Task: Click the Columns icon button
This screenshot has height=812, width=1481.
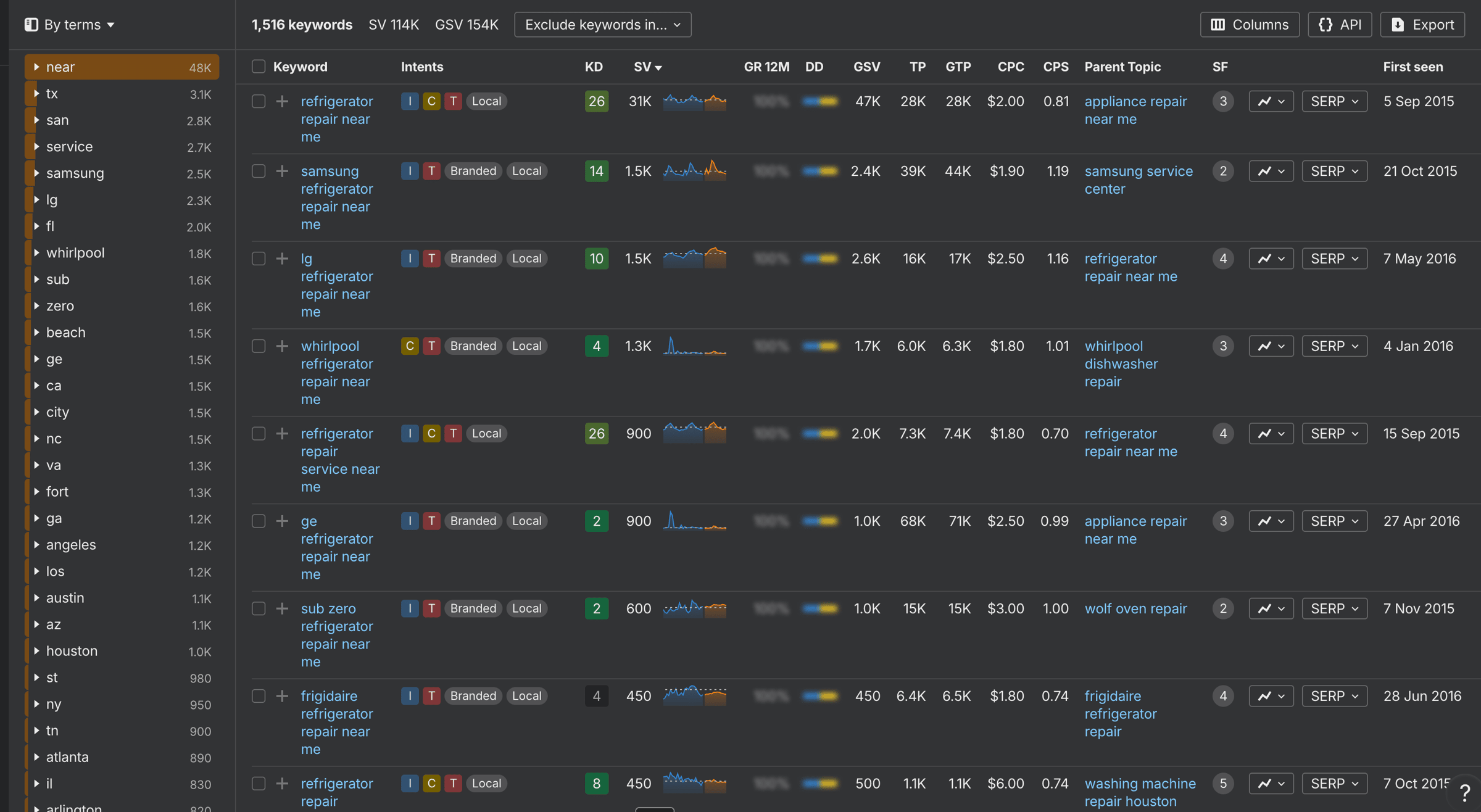Action: tap(1250, 25)
